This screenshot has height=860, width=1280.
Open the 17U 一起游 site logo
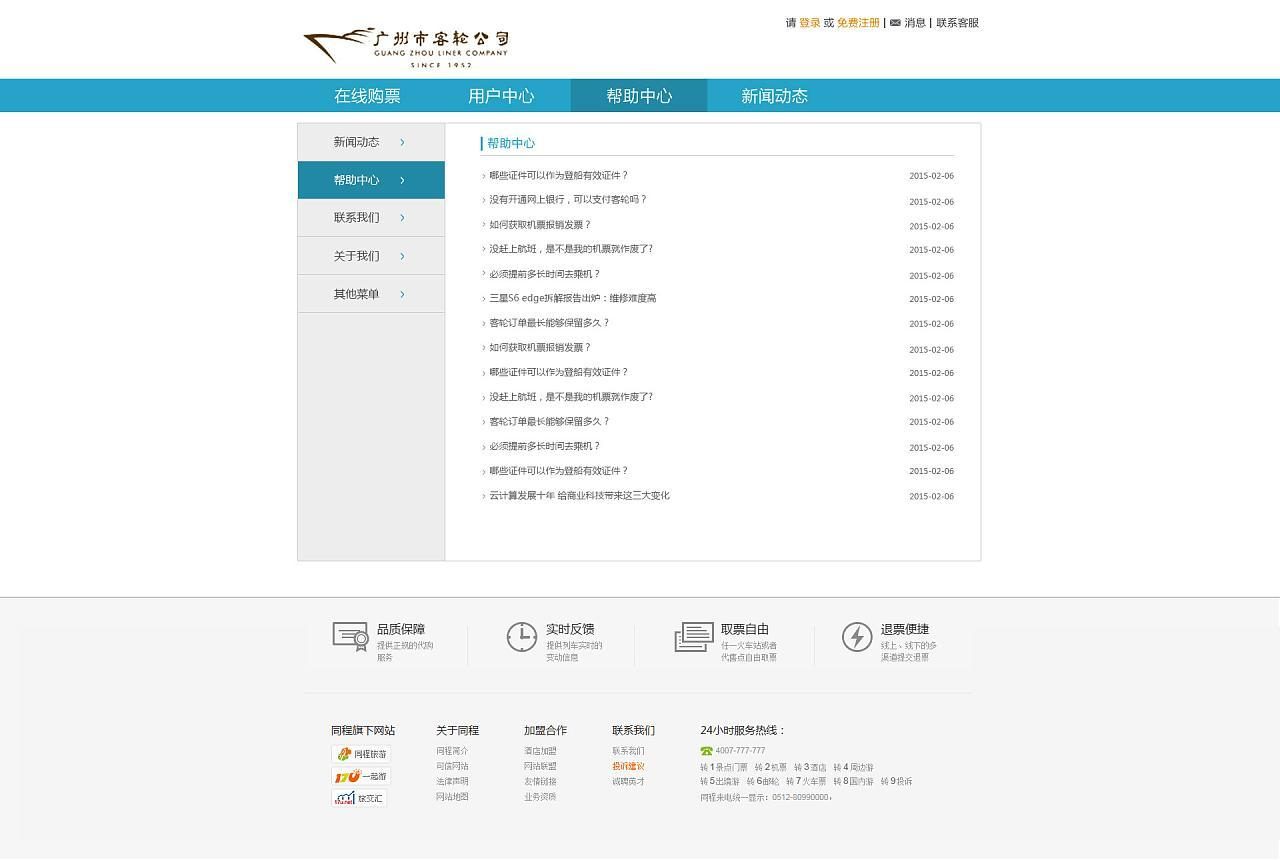pyautogui.click(x=360, y=776)
